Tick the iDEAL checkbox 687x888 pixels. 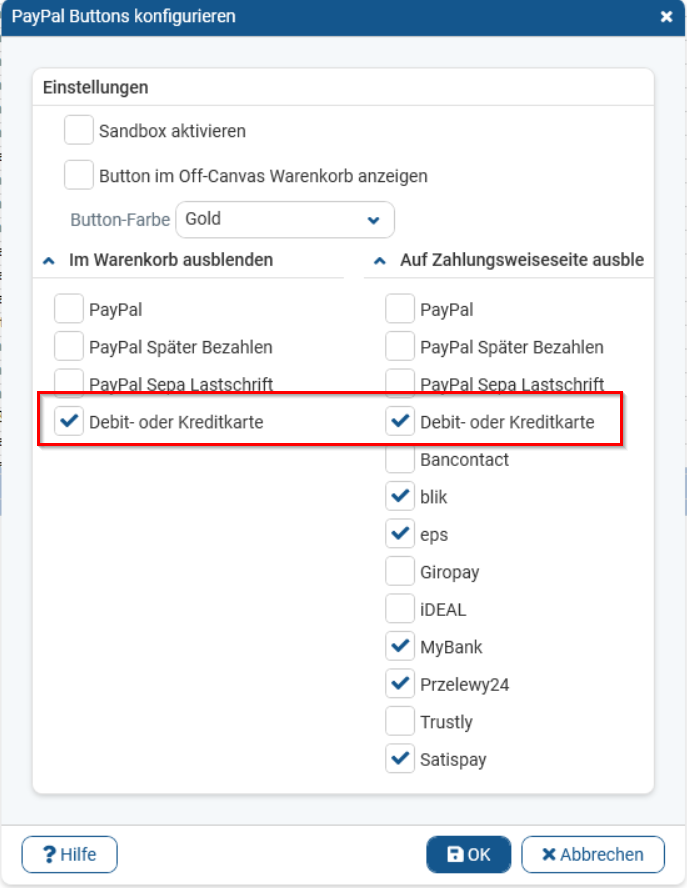point(400,609)
